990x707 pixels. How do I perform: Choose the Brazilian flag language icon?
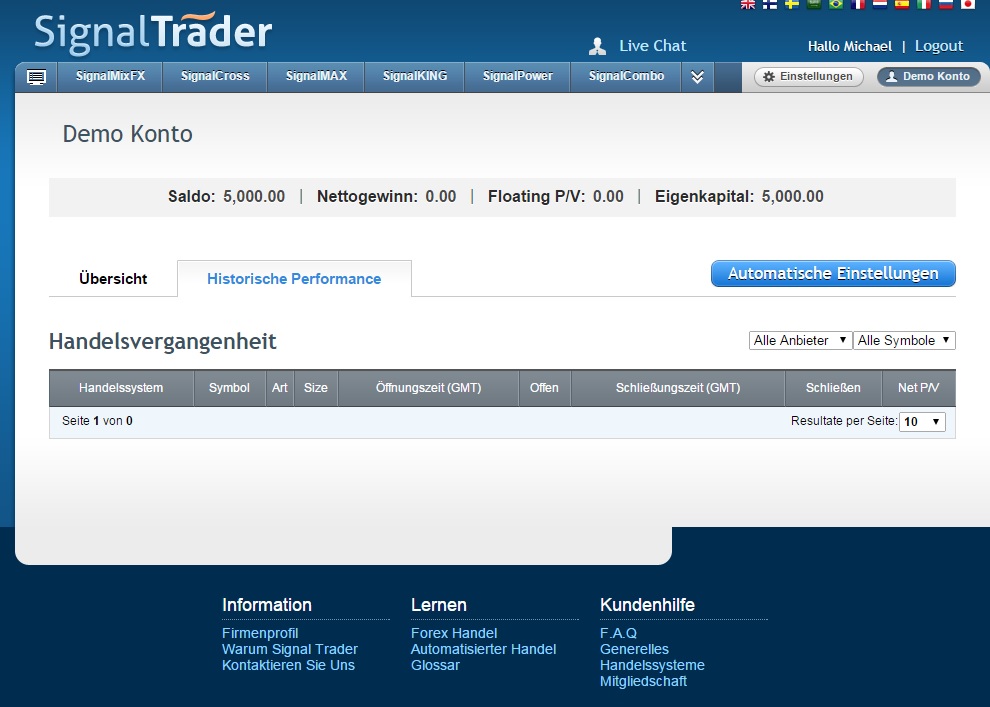(x=836, y=4)
